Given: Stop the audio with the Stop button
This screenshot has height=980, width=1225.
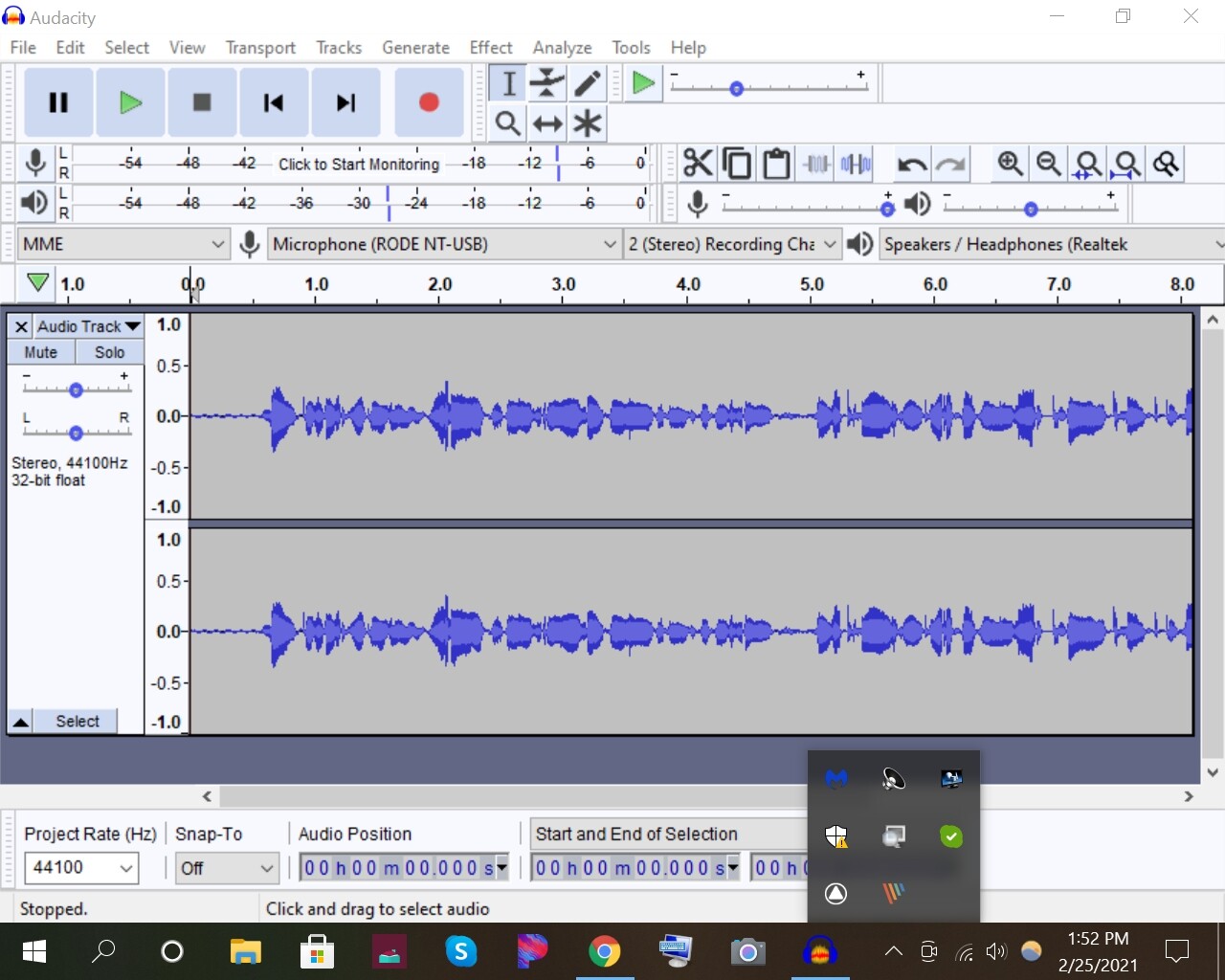Looking at the screenshot, I should [x=202, y=102].
